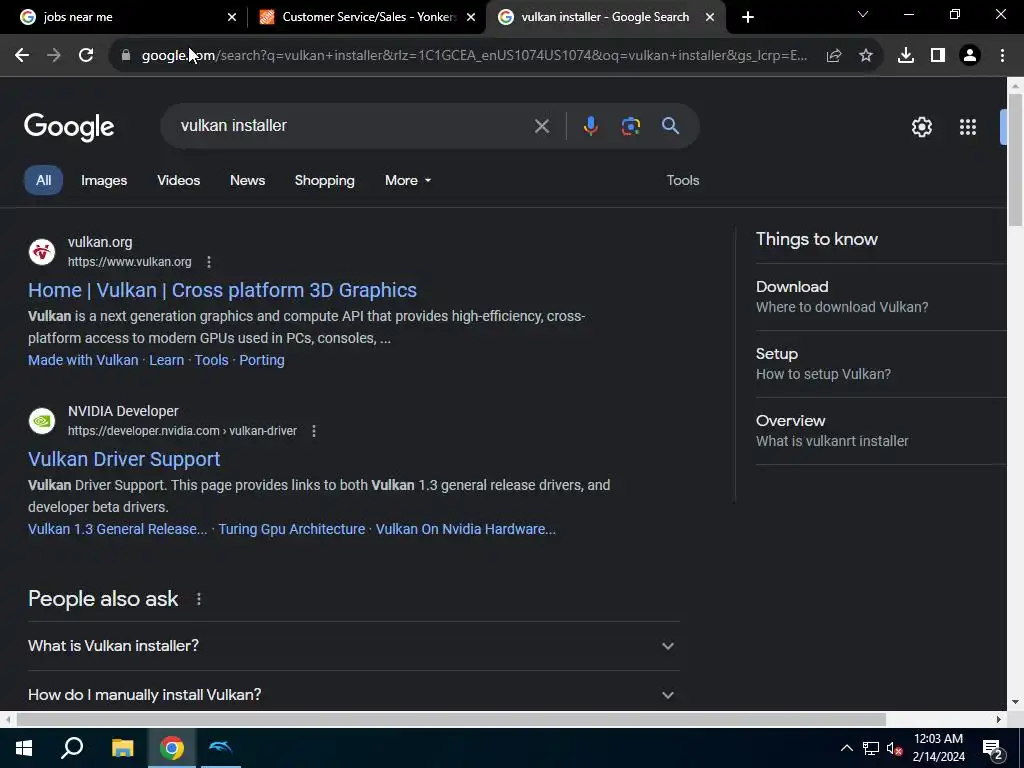
Task: Open the Learn sitelink
Action: pos(167,360)
